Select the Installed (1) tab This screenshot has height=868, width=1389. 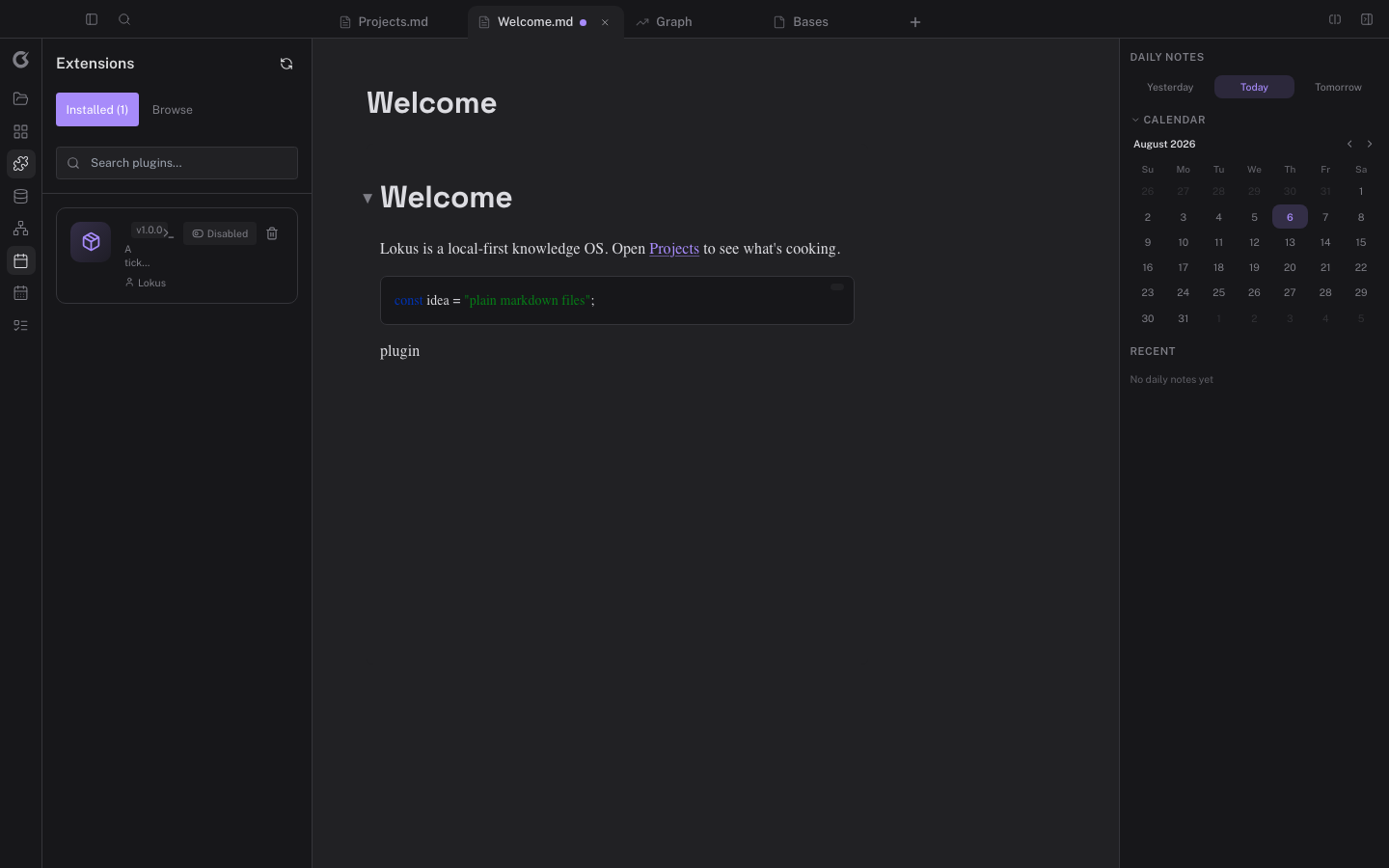click(97, 110)
